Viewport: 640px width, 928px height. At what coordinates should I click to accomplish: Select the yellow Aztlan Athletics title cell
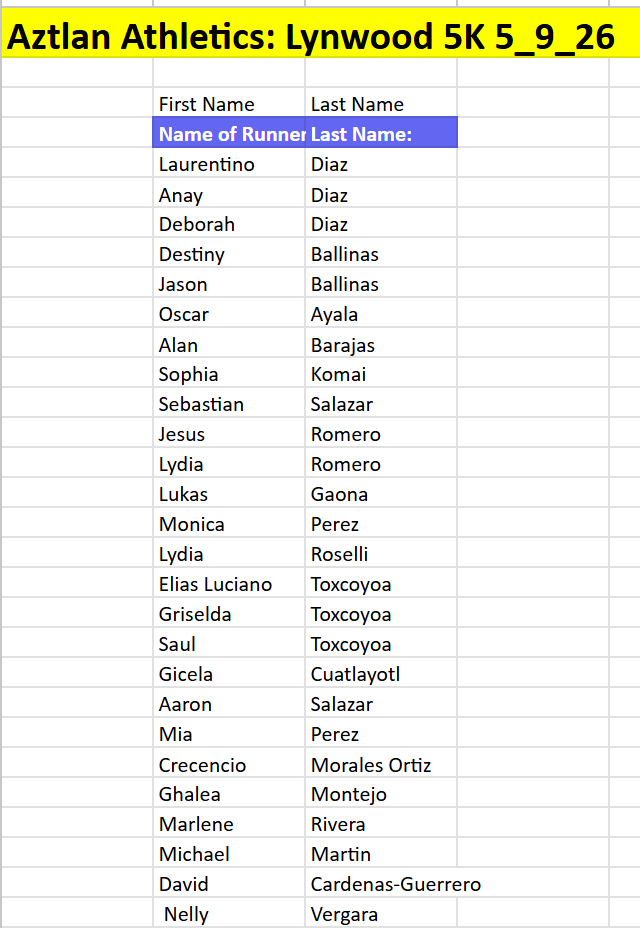[x=320, y=34]
